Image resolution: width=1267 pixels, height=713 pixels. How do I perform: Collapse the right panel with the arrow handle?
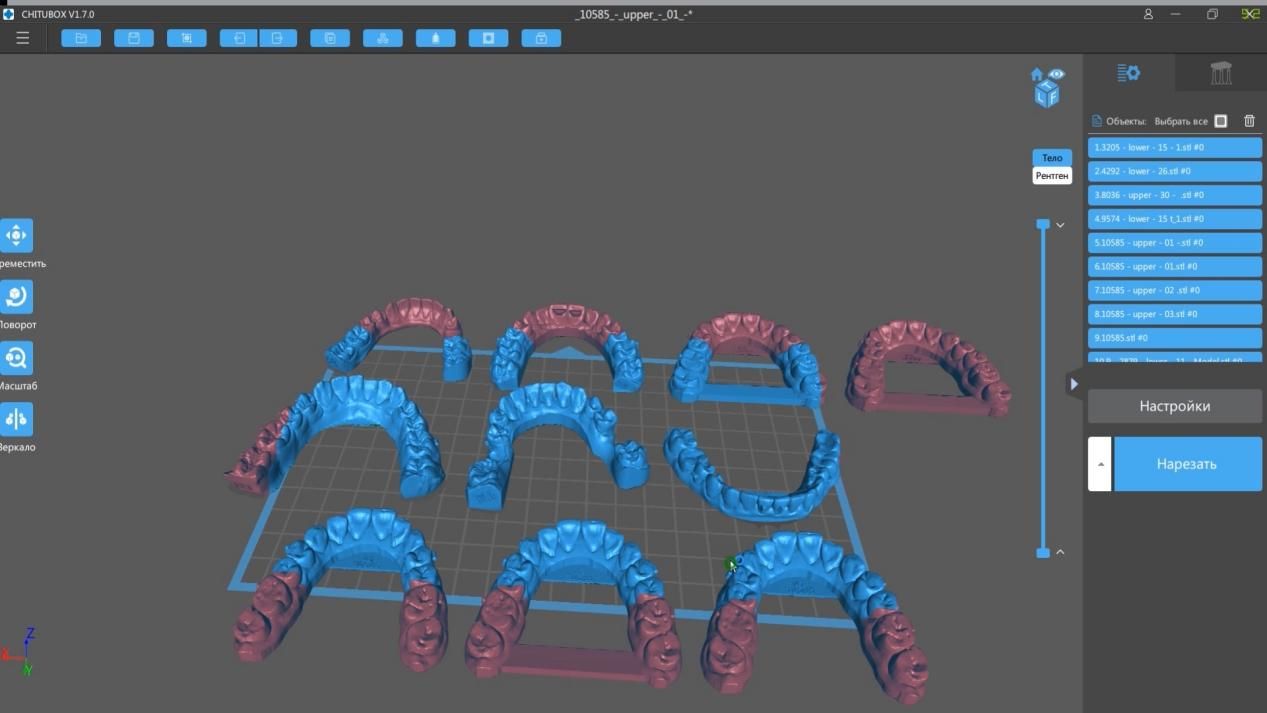pos(1074,383)
